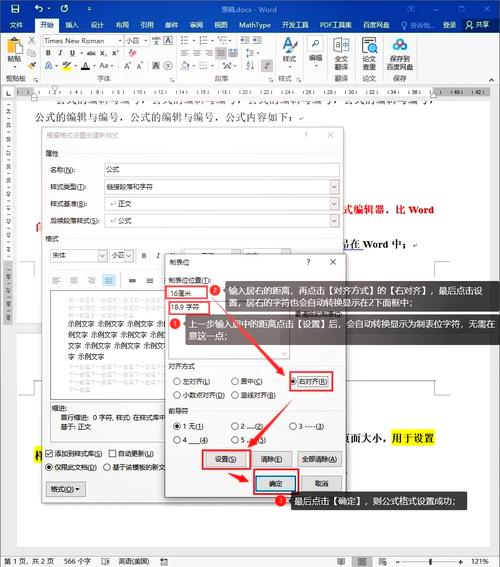Open the Format (格式) dropdown button
The image size is (500, 567).
[x=65, y=489]
